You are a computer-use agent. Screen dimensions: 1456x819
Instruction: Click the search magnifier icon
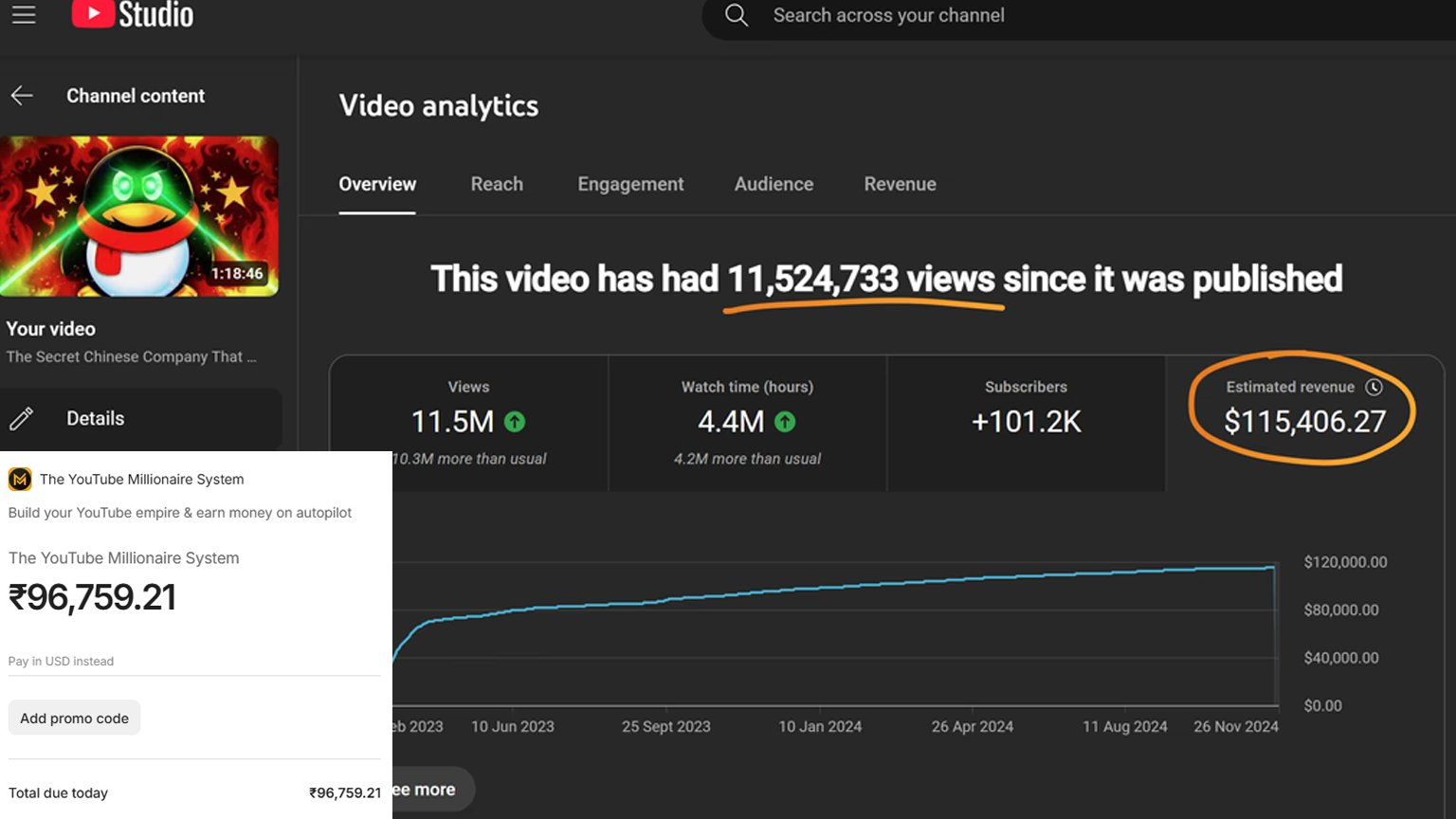(x=737, y=15)
